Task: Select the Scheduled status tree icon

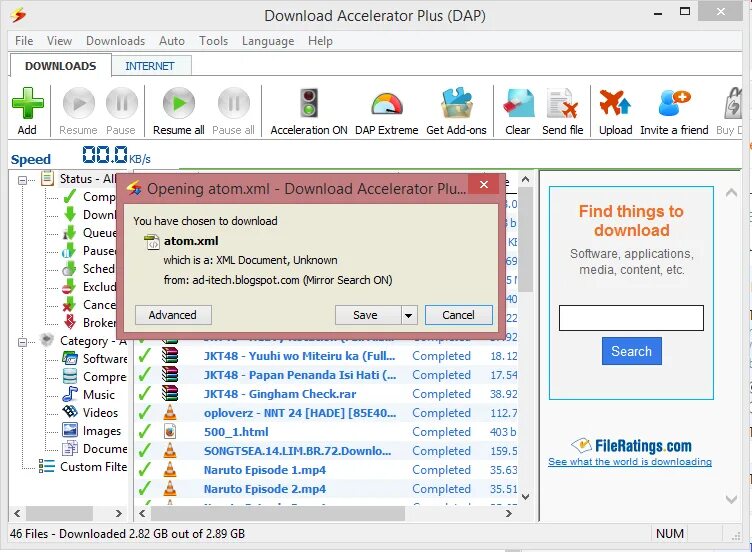Action: point(70,269)
